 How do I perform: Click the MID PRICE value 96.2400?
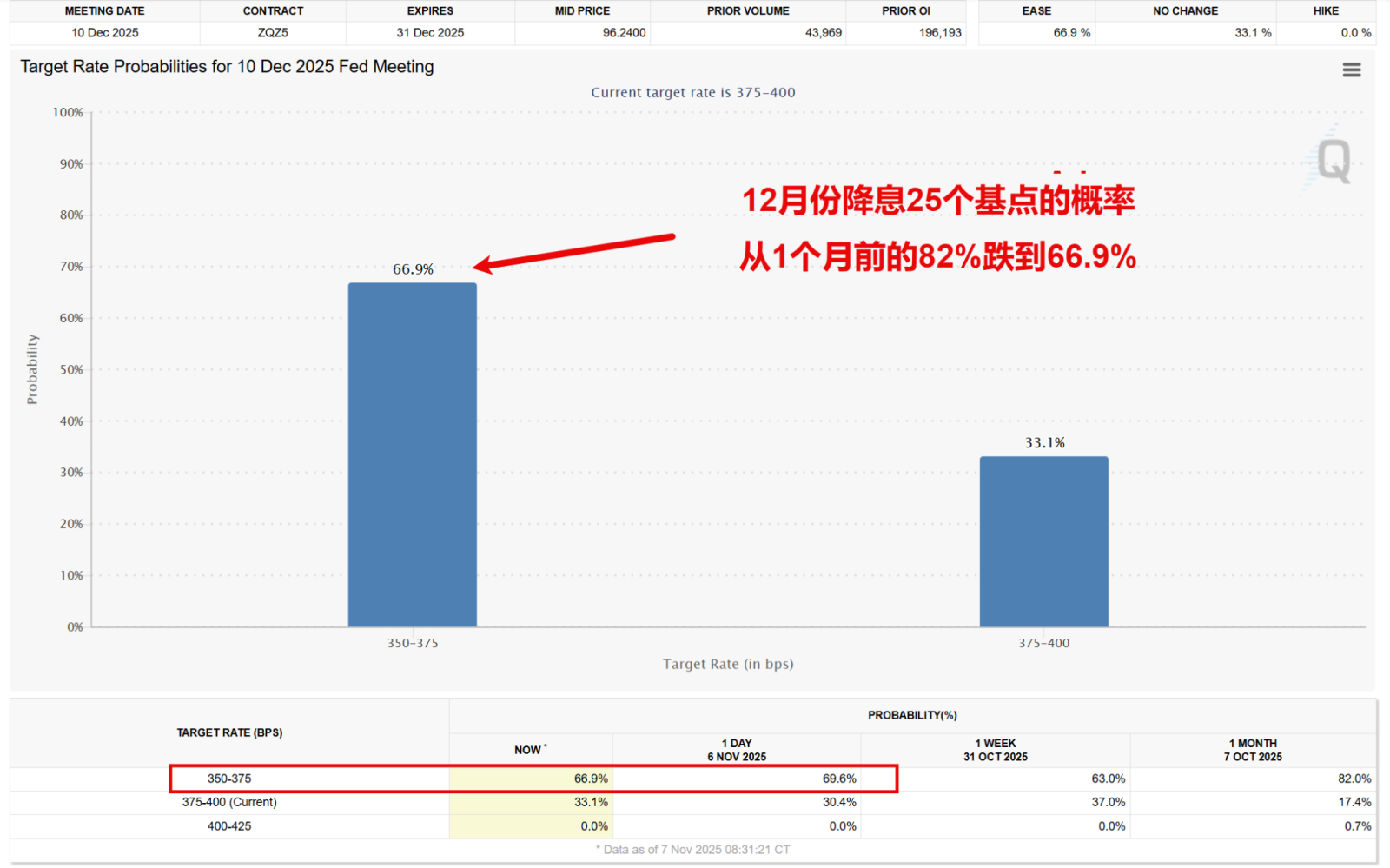621,32
